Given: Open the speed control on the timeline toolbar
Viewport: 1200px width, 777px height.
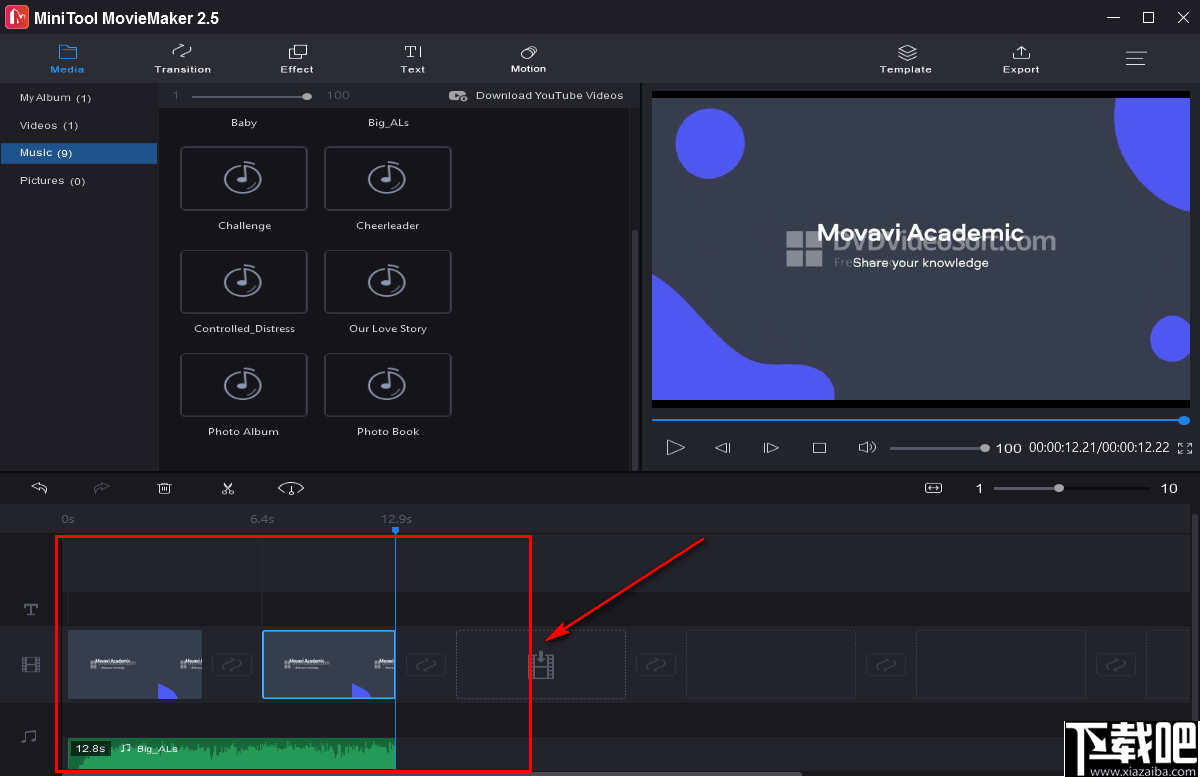Looking at the screenshot, I should [290, 488].
